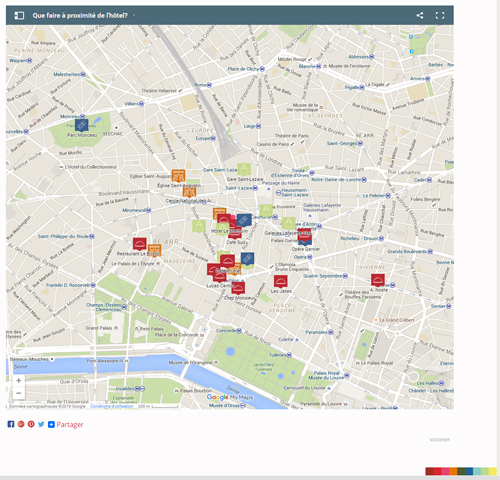Select green shopping marker west of Hôtel Le Mathurin
Image resolution: width=500 pixels, height=480 pixels.
[199, 226]
